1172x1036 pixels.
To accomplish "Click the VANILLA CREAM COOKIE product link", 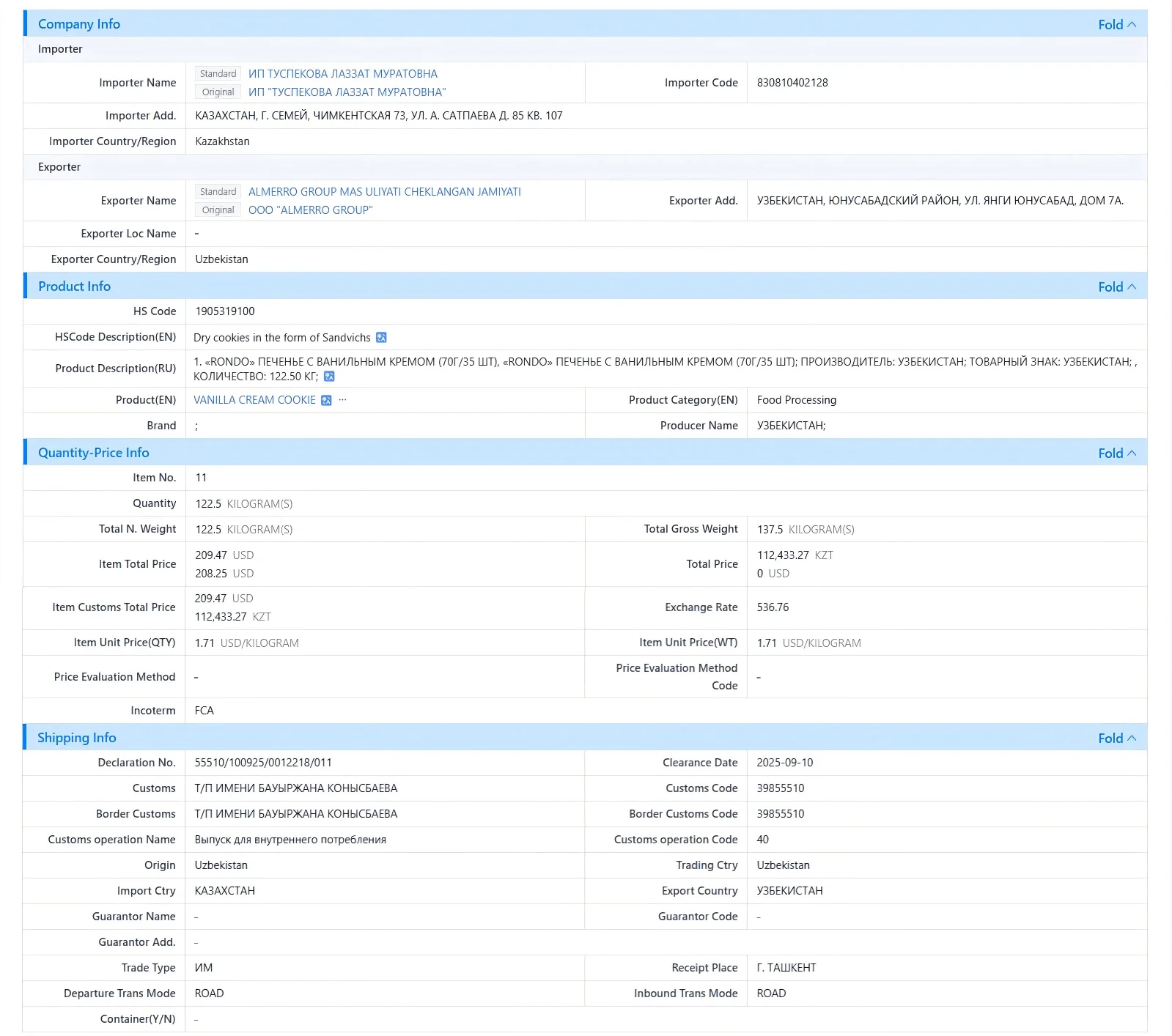I will click(x=254, y=400).
